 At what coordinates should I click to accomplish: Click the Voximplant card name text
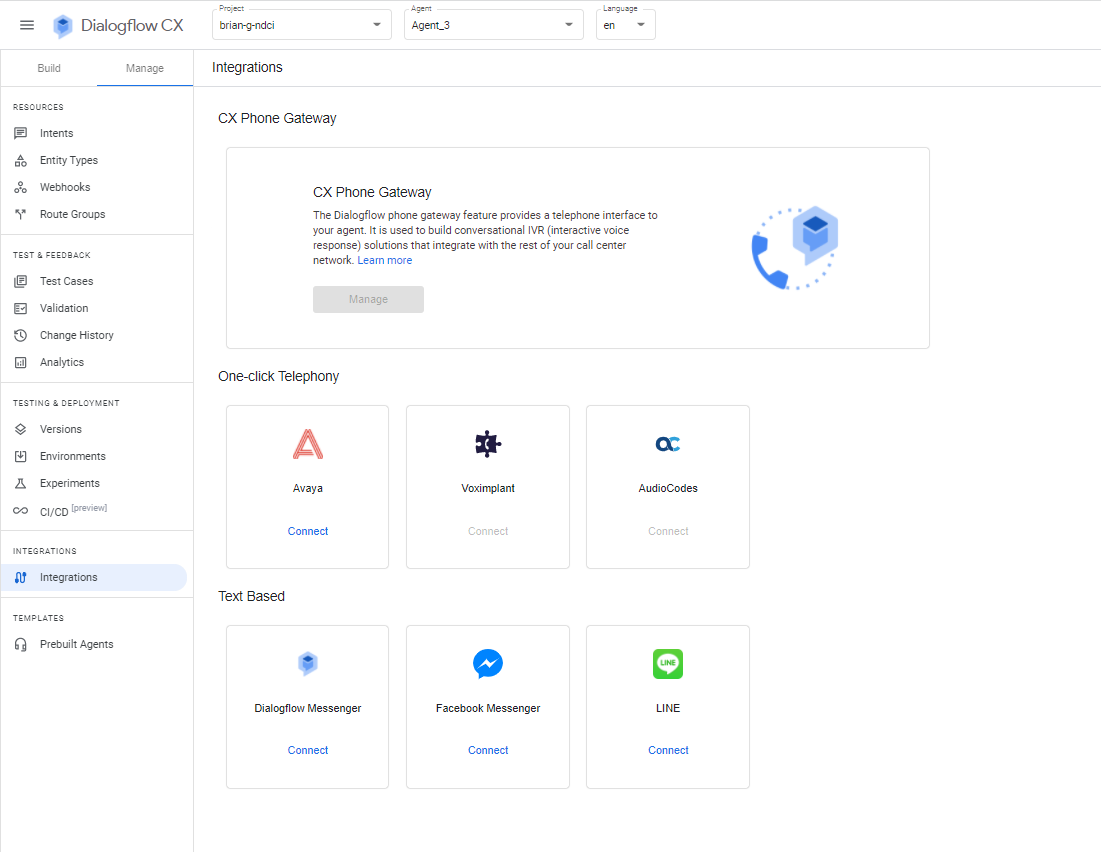click(x=488, y=489)
